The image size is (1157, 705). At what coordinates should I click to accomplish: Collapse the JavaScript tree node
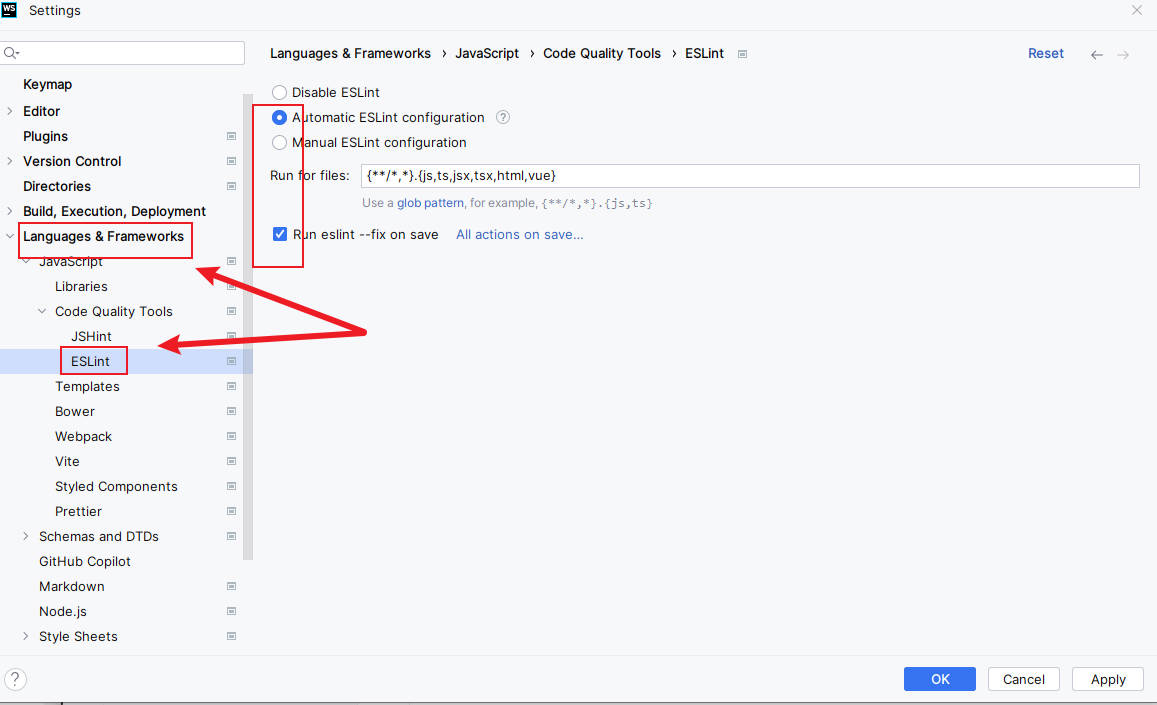(x=26, y=261)
